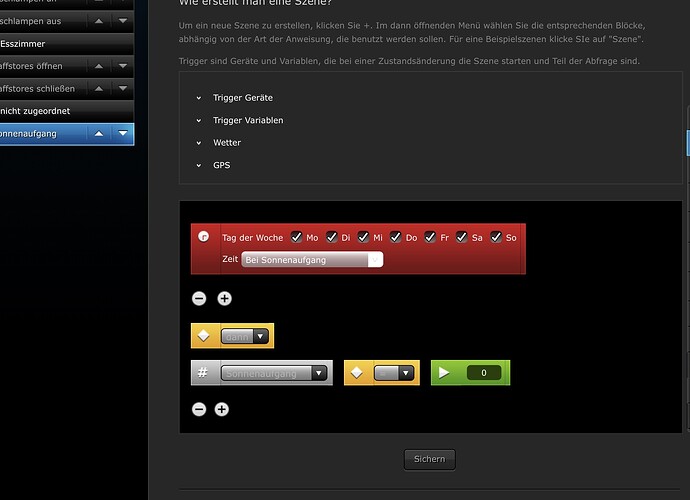Click the minus icon below the red time block

click(x=199, y=298)
